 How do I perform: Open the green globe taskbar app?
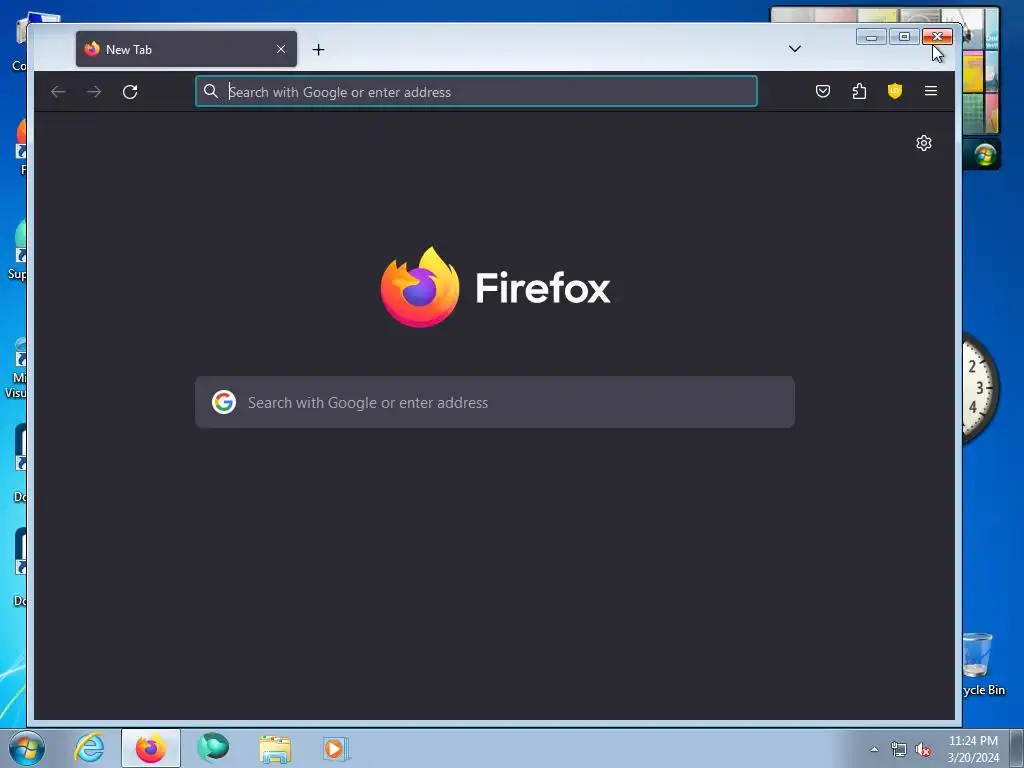213,748
